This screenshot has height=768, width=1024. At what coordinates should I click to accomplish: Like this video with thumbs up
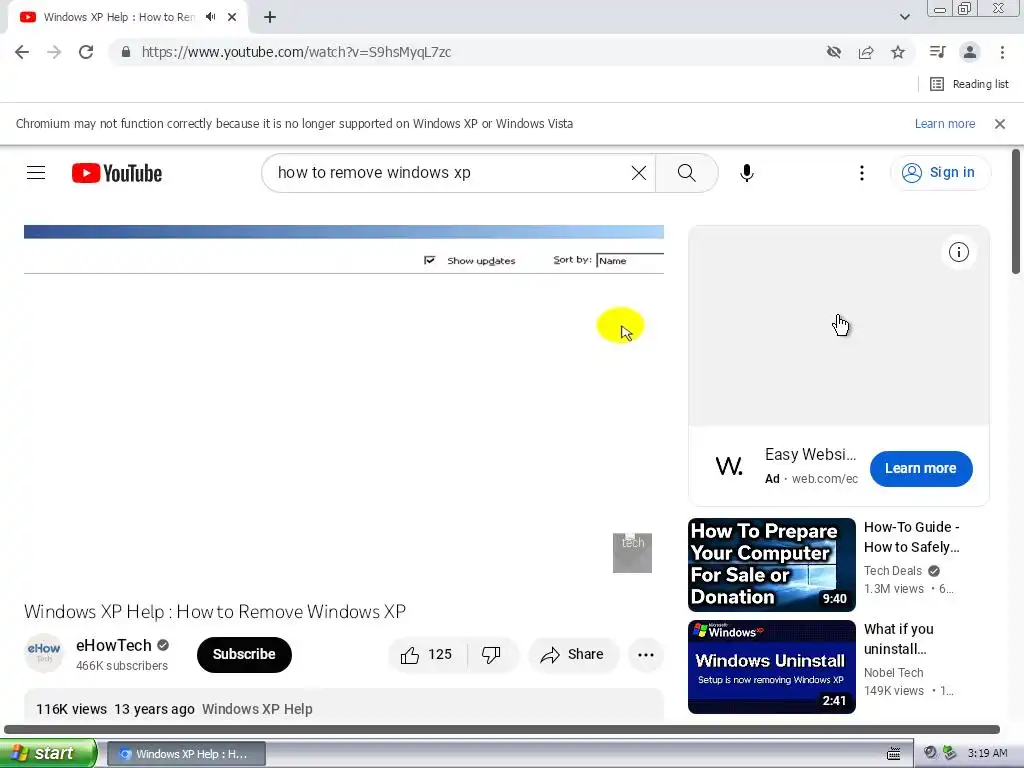tap(428, 654)
